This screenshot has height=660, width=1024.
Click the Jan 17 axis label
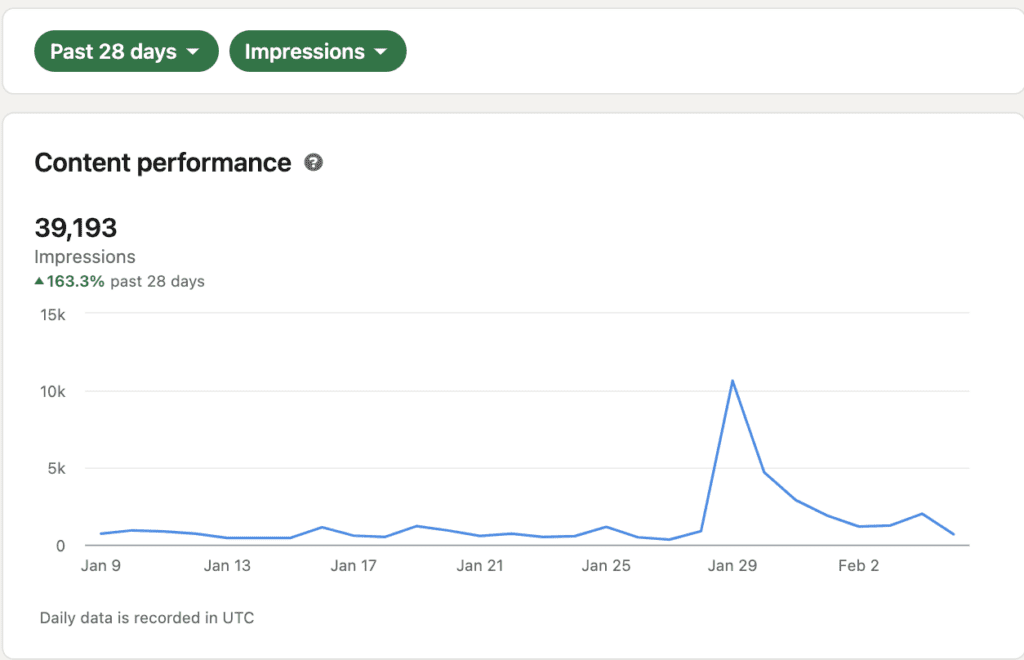coord(353,565)
